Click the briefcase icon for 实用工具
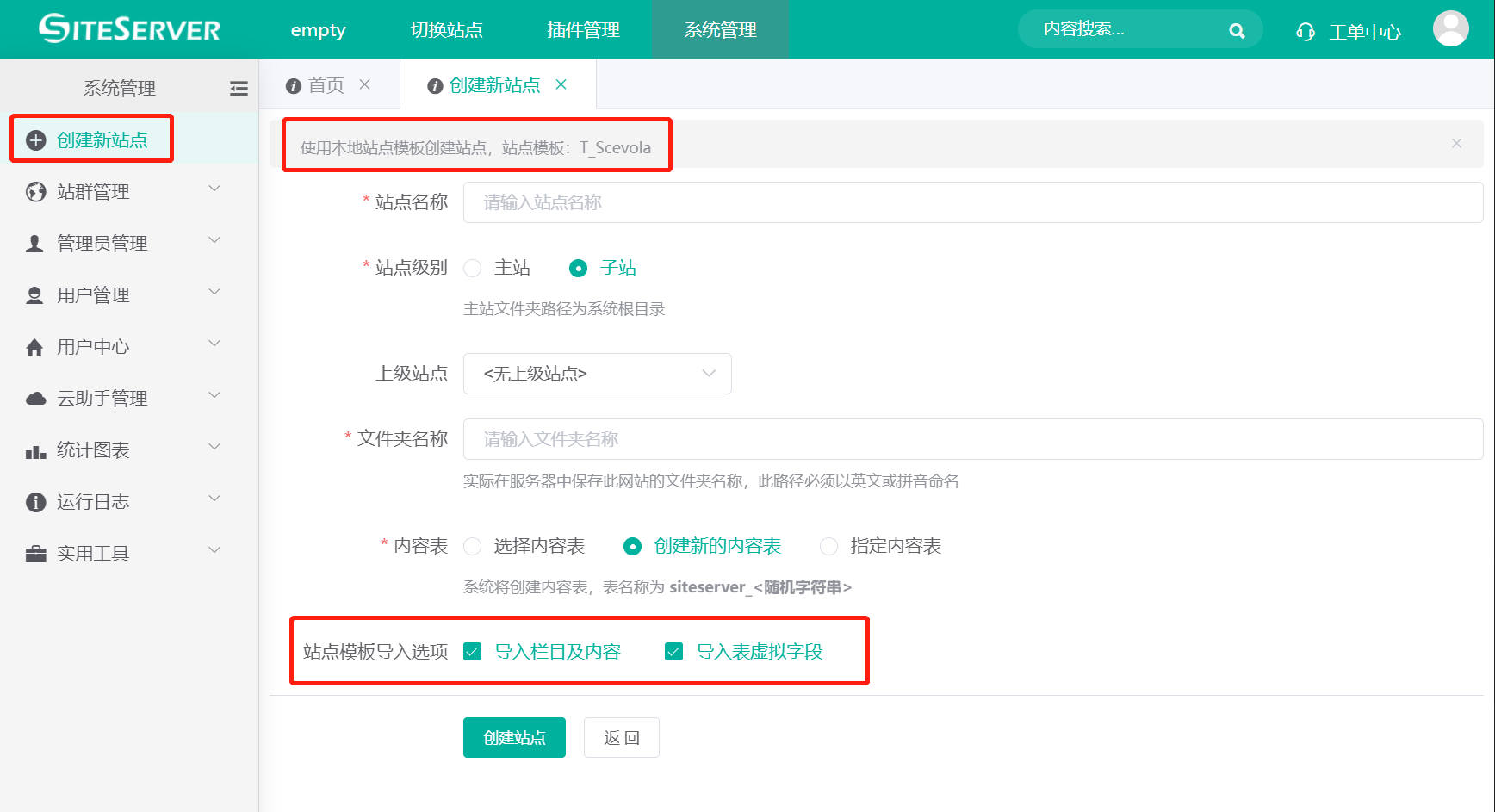Viewport: 1495px width, 812px height. point(34,552)
